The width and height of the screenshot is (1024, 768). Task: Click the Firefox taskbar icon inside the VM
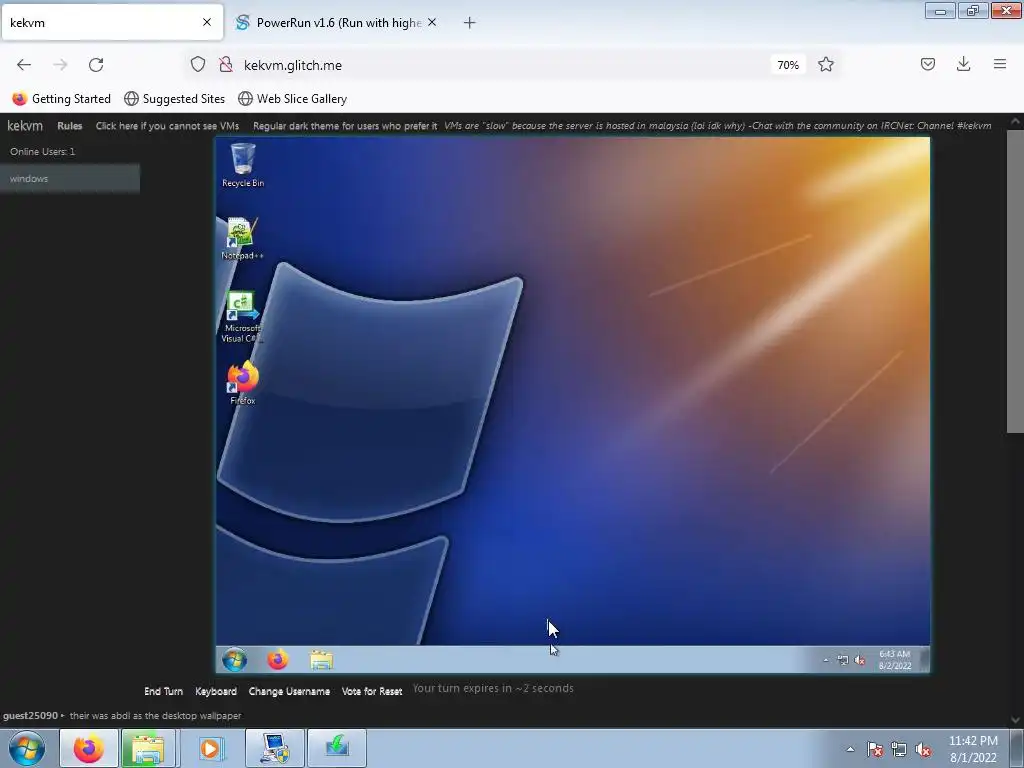pyautogui.click(x=278, y=660)
